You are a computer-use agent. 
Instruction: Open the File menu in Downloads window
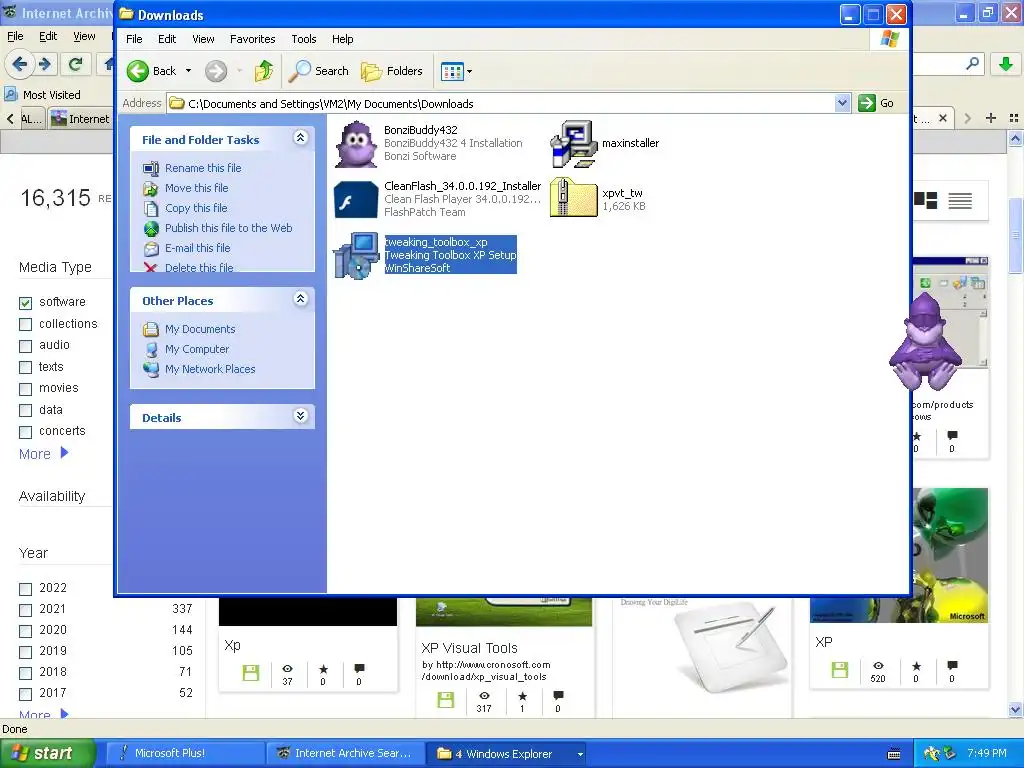[134, 39]
